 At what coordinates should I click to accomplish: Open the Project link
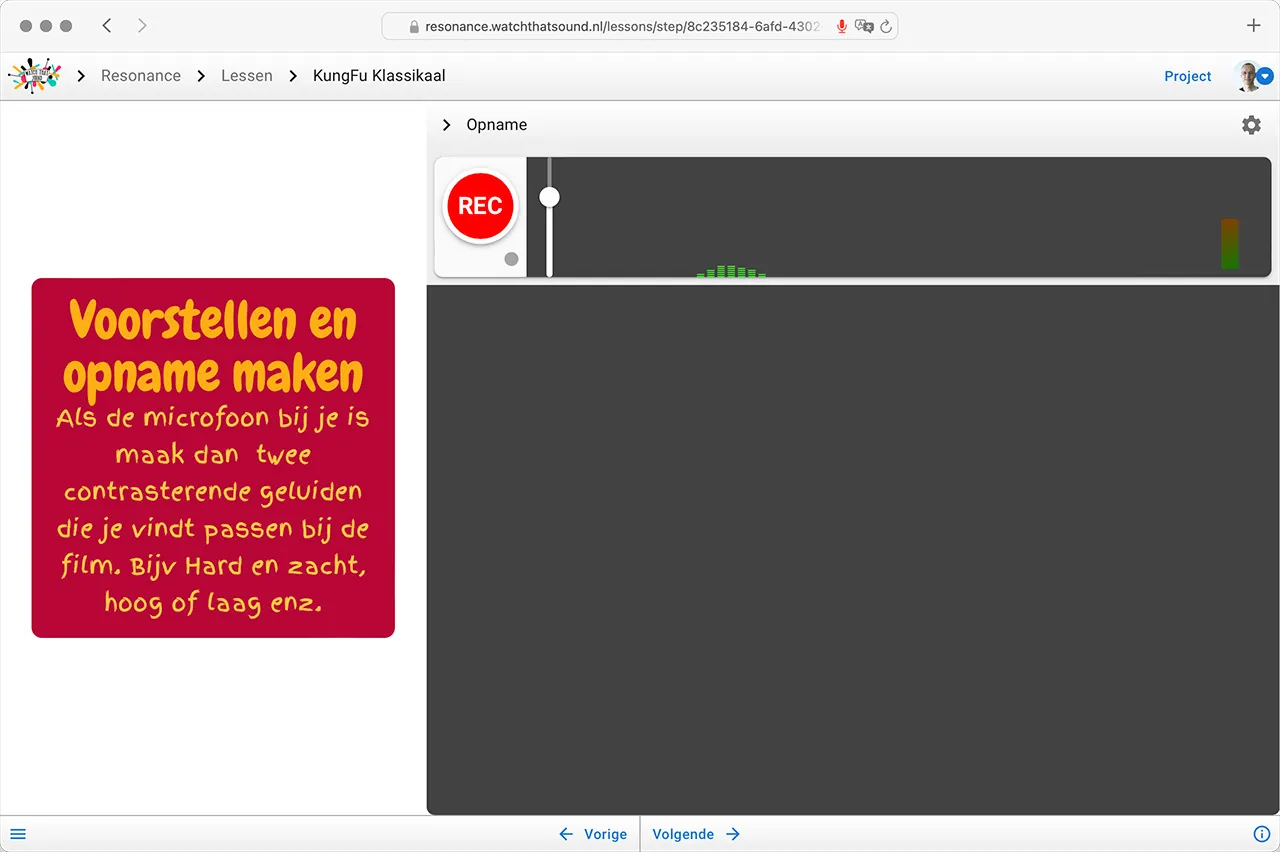click(1187, 76)
